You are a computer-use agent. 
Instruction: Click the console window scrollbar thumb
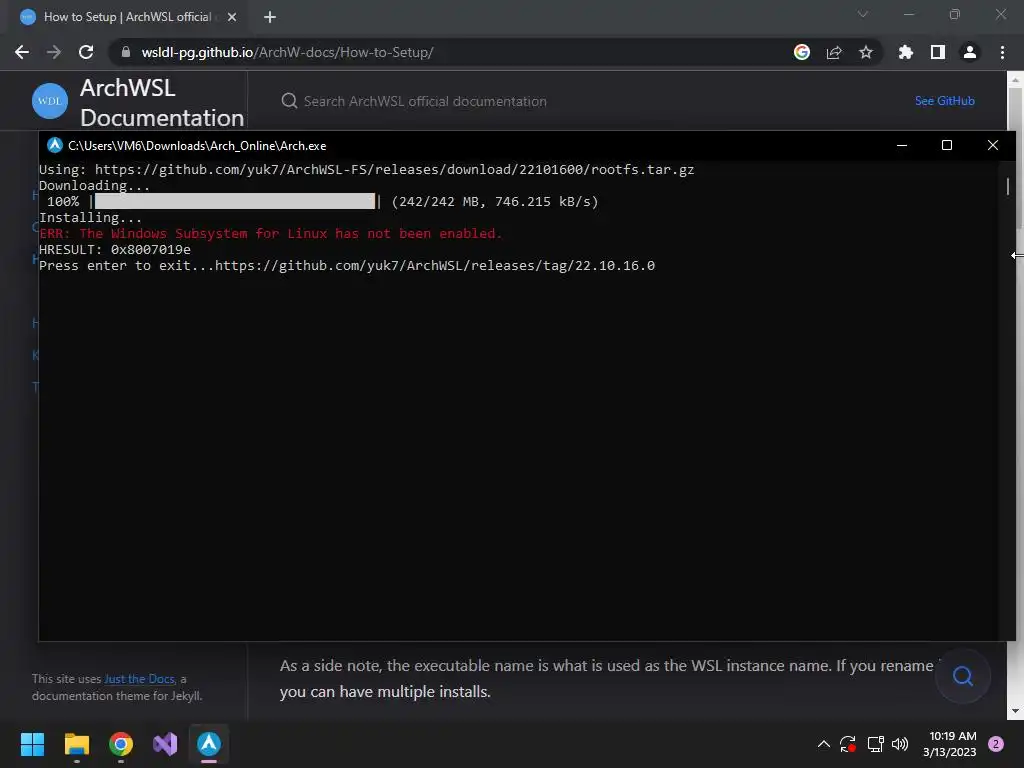[1007, 186]
